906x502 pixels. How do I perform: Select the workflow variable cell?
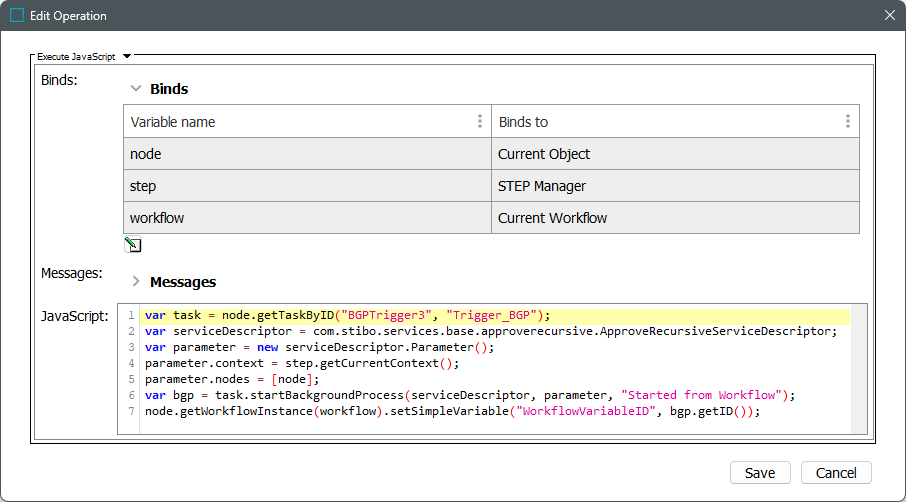pos(307,218)
